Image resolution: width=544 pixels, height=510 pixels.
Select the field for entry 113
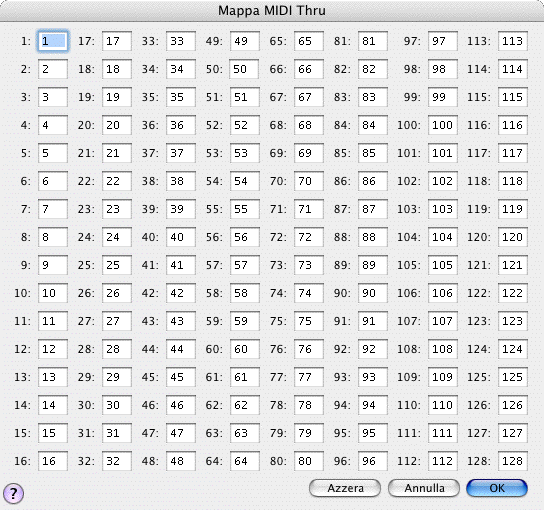pos(513,41)
